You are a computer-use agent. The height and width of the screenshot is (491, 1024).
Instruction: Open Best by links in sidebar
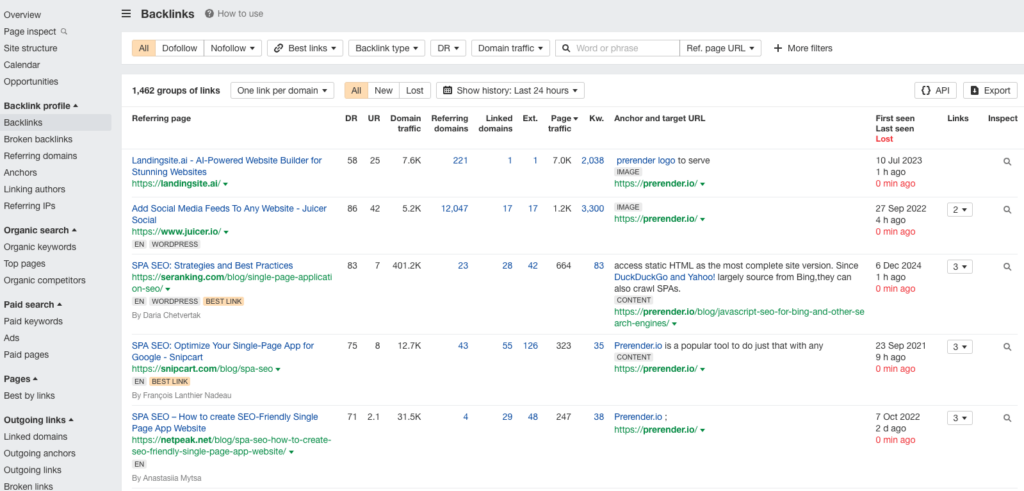coord(29,396)
